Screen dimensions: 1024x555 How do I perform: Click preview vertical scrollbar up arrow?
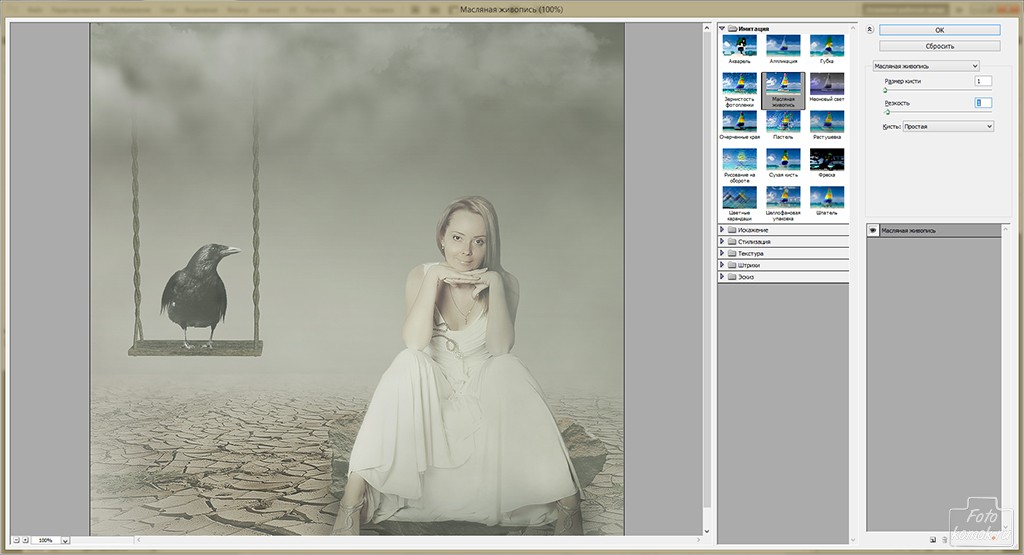pyautogui.click(x=707, y=28)
